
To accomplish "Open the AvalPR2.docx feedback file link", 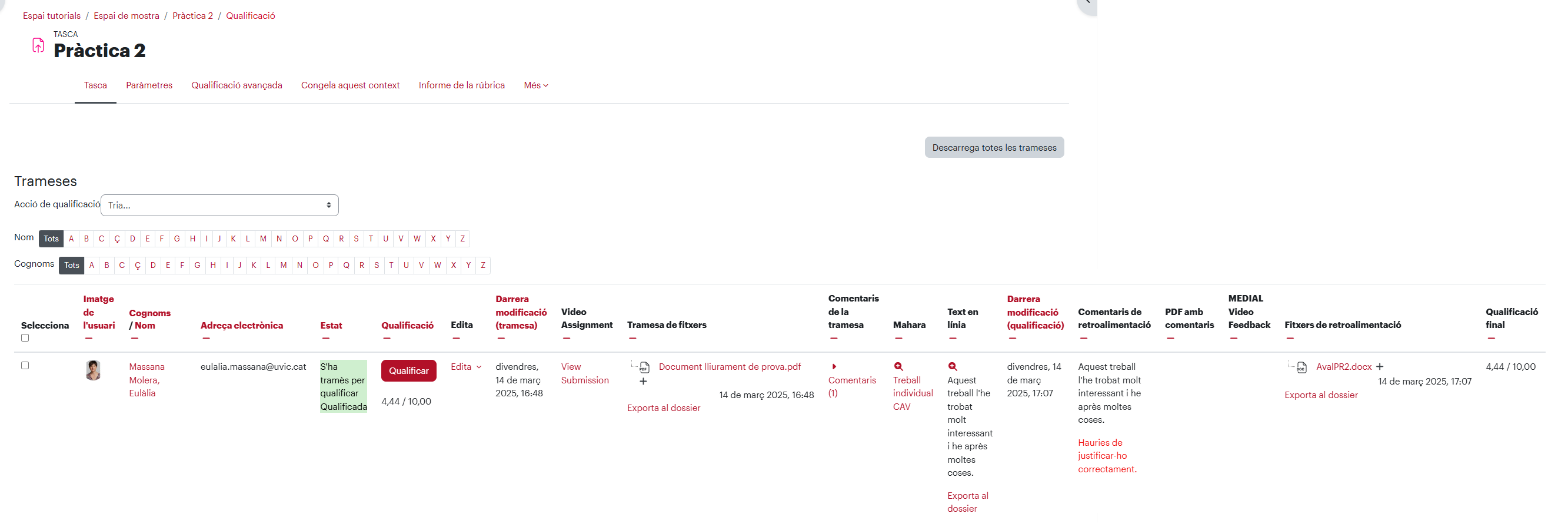I will pos(1344,367).
